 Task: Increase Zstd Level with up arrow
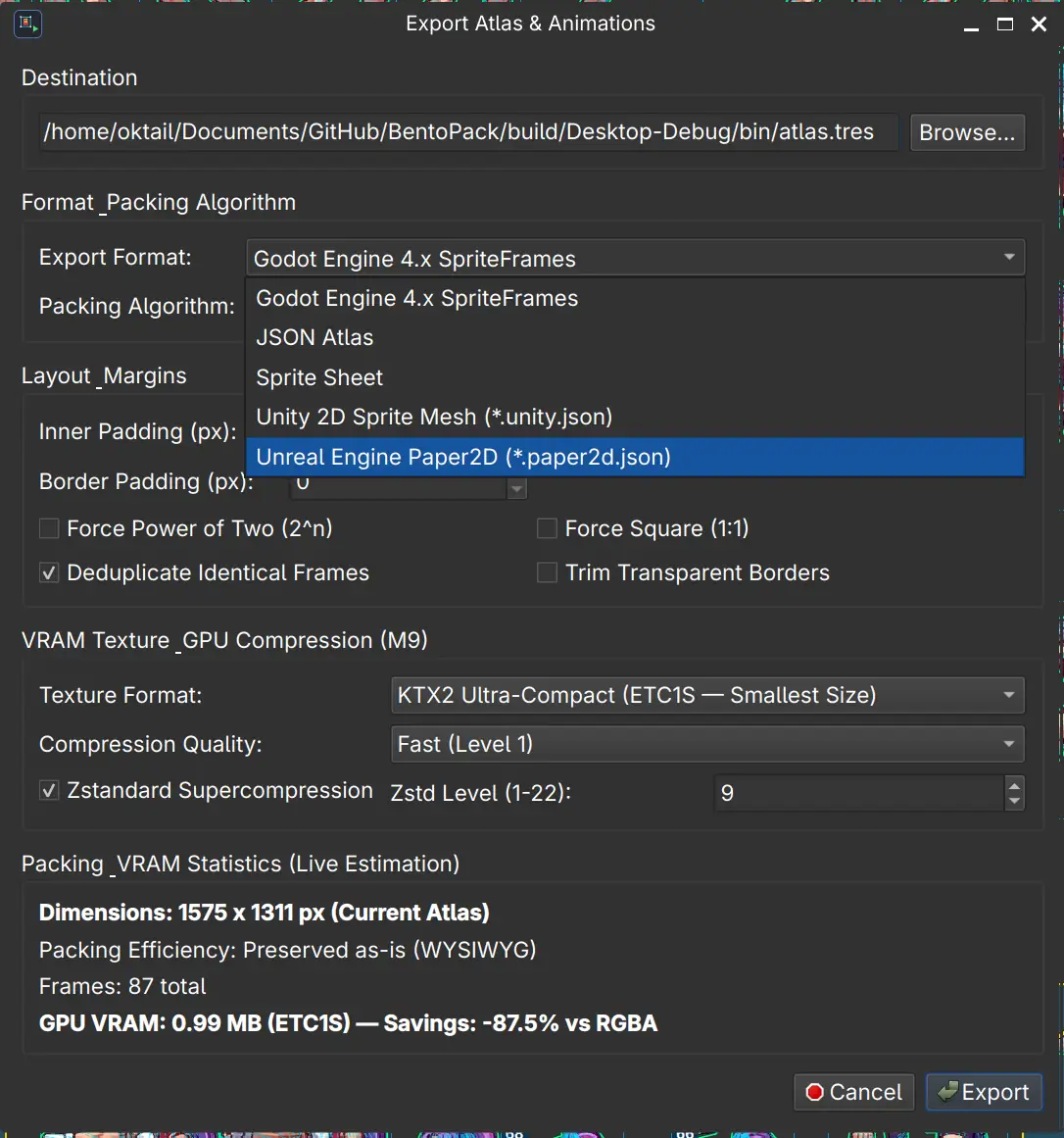[x=1015, y=784]
